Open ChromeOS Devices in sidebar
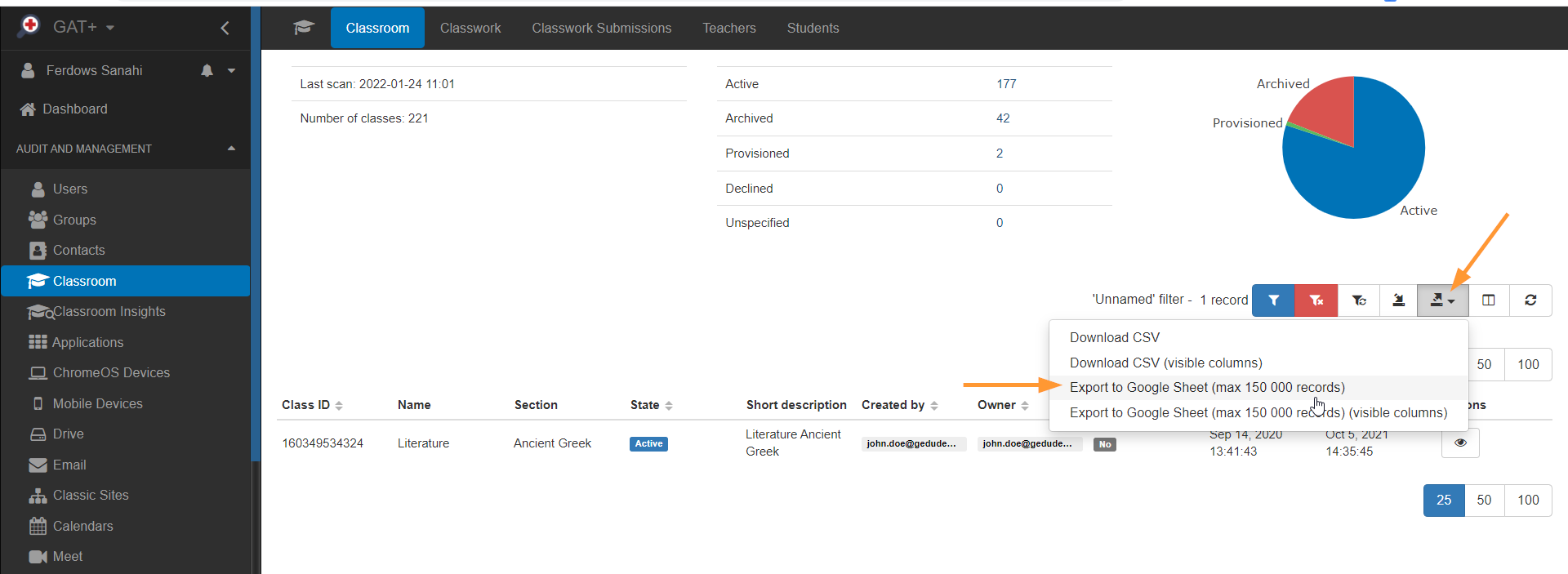 (111, 373)
